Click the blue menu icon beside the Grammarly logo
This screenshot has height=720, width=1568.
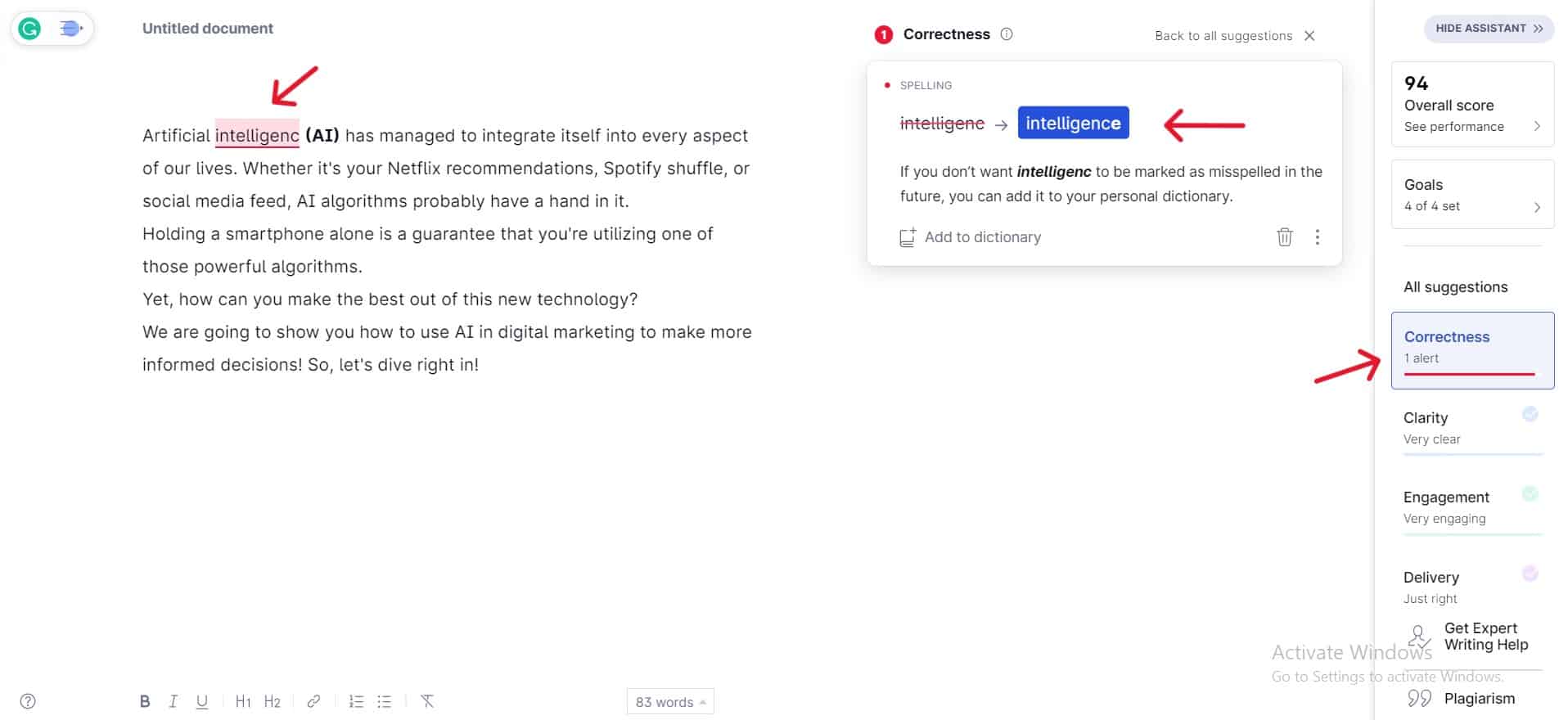coord(71,29)
